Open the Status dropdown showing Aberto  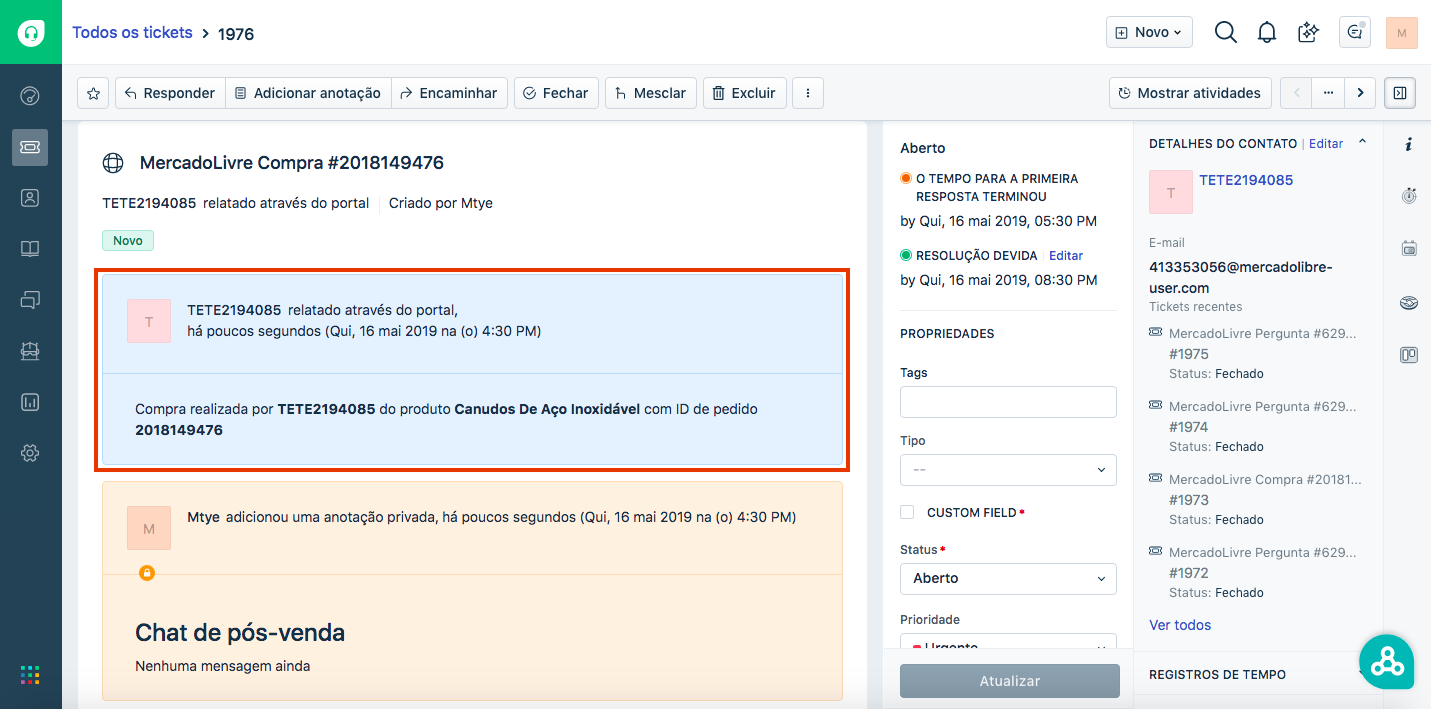tap(1008, 578)
